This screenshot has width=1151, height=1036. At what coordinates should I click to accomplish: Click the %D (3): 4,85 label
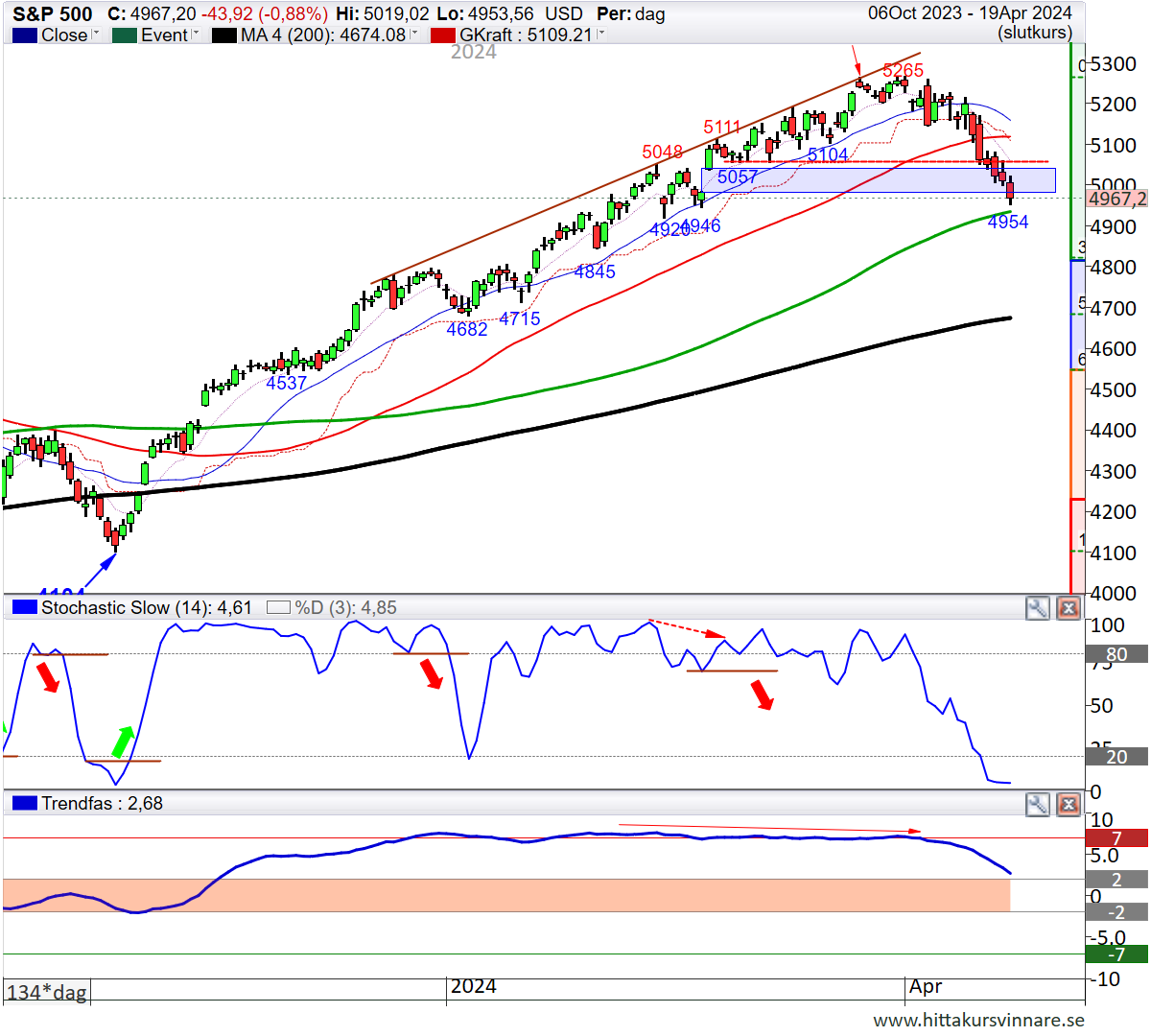tap(345, 608)
